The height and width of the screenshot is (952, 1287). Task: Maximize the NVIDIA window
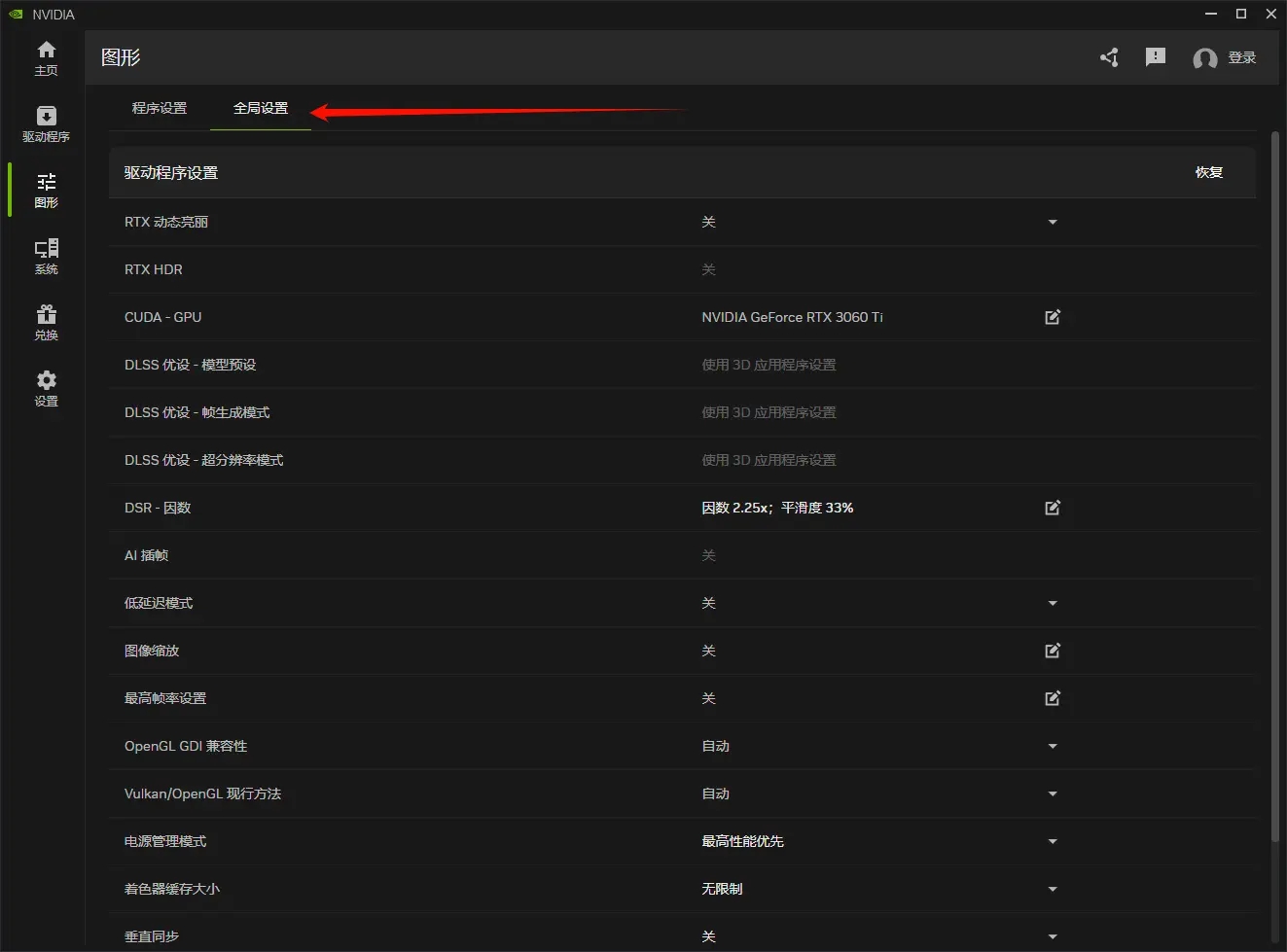pos(1241,14)
